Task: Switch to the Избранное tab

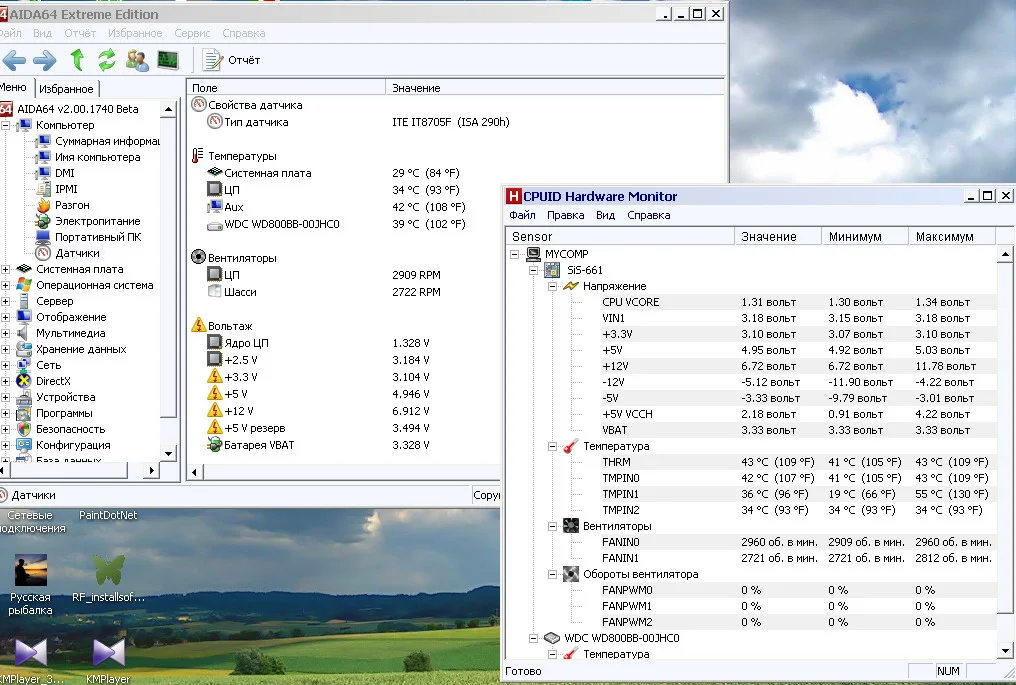Action: (x=67, y=89)
